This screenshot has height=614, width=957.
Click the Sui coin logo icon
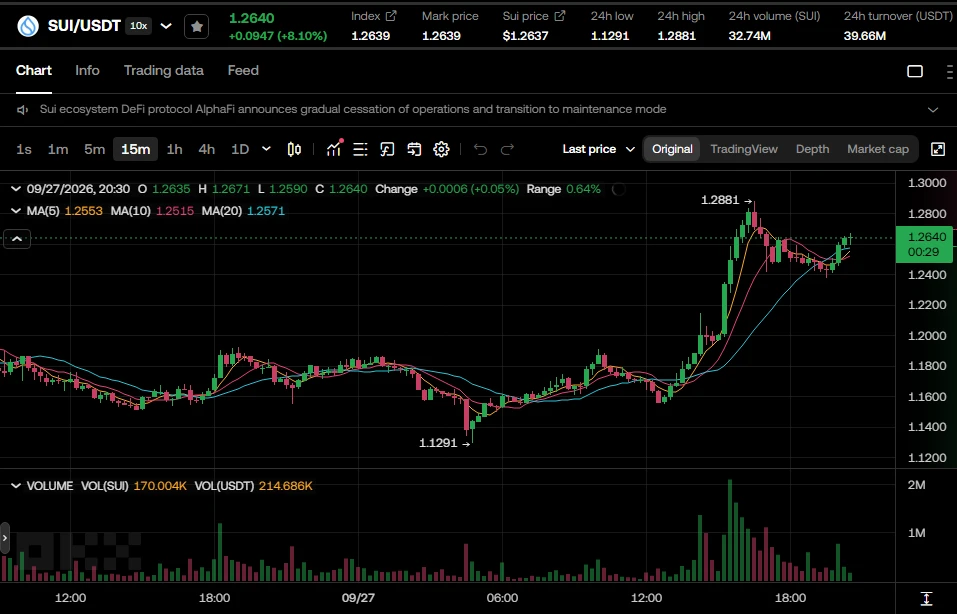(27, 26)
